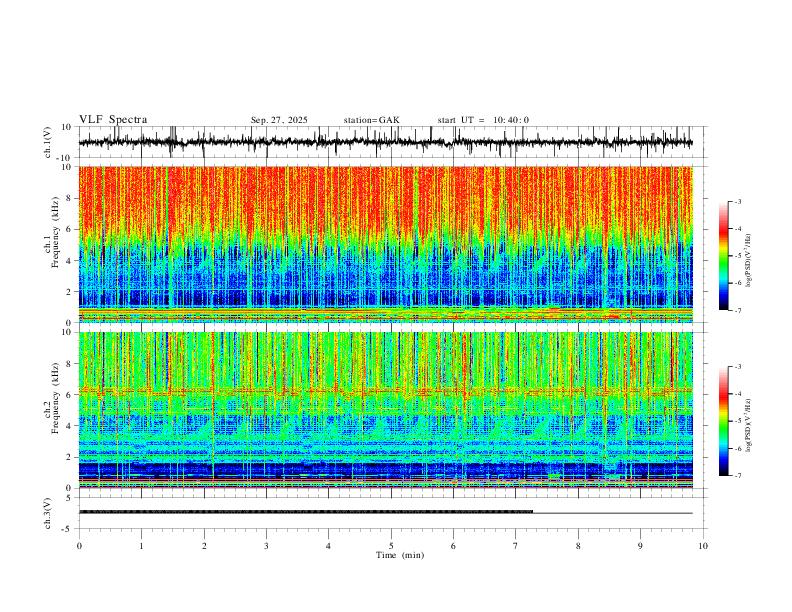Viewport: 792px width, 612px height.
Task: Click the ch.2 "Frequency (kHz)" axis label
Action: point(55,398)
